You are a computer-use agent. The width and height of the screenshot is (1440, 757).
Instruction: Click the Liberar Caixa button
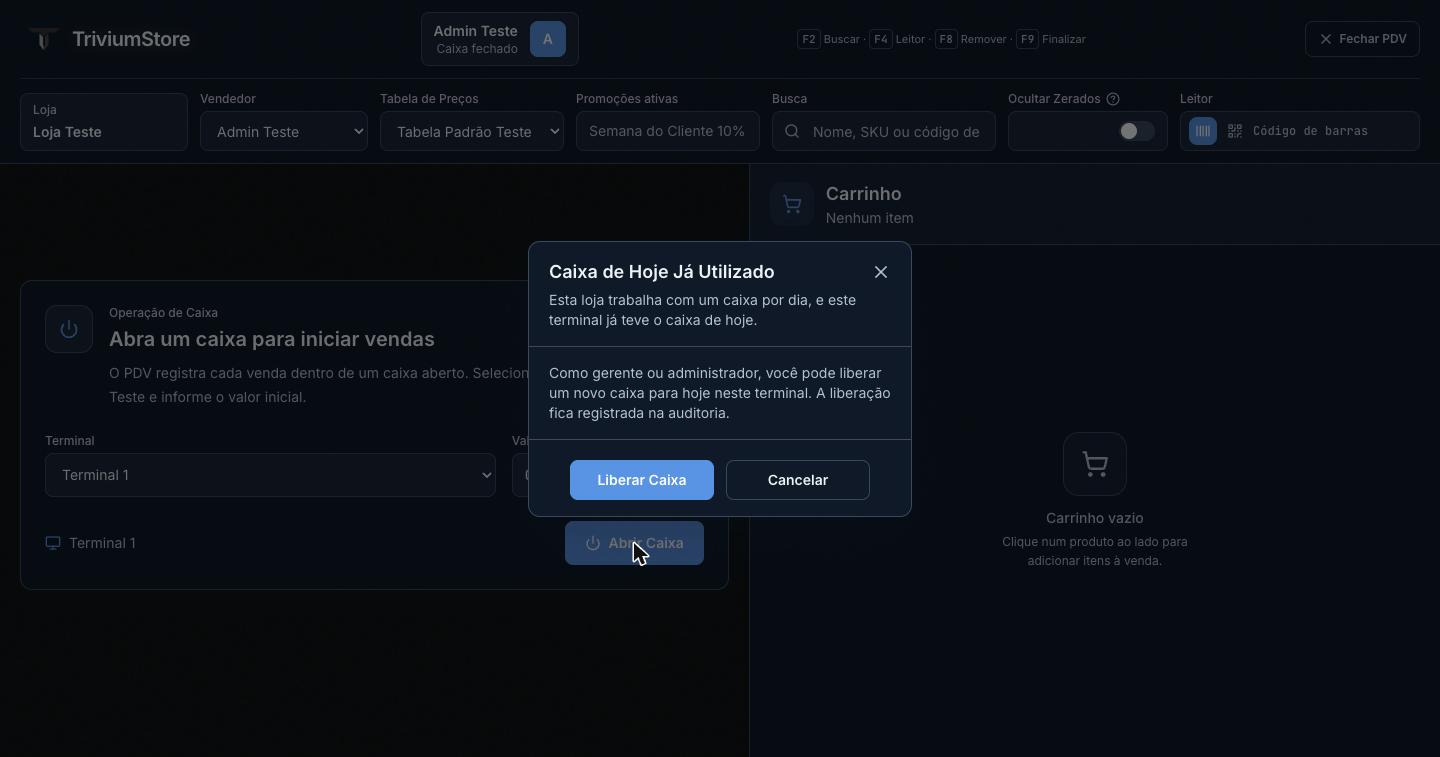(642, 480)
